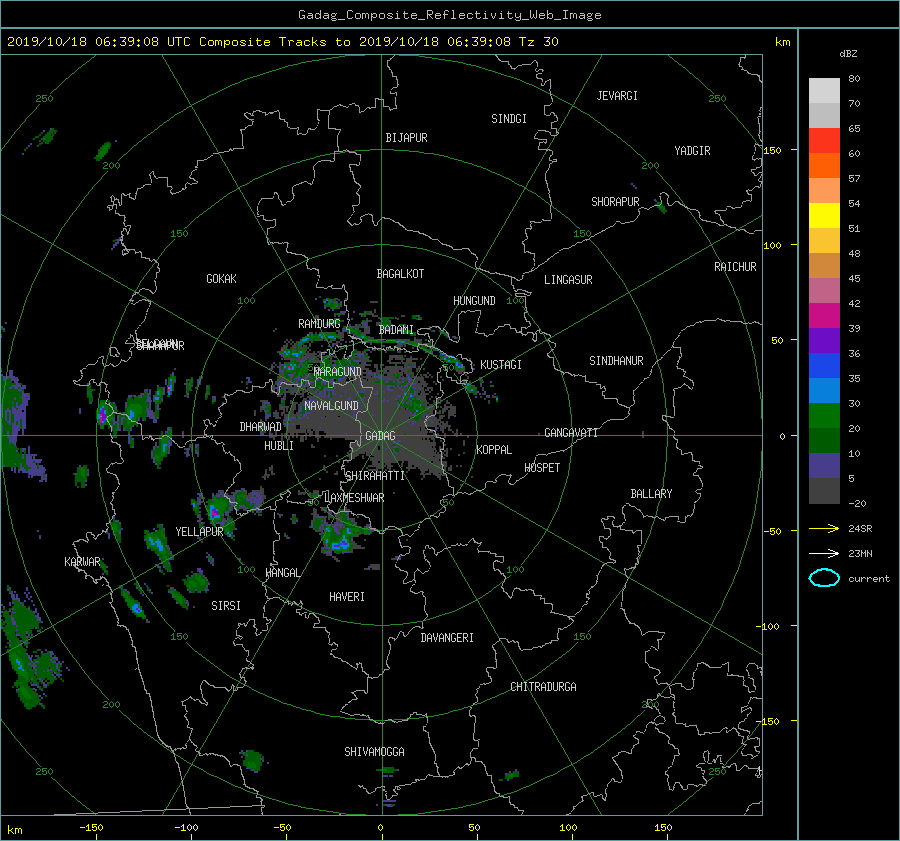900x841 pixels.
Task: Click the bright green 20-30 dBZ swatch
Action: click(824, 416)
